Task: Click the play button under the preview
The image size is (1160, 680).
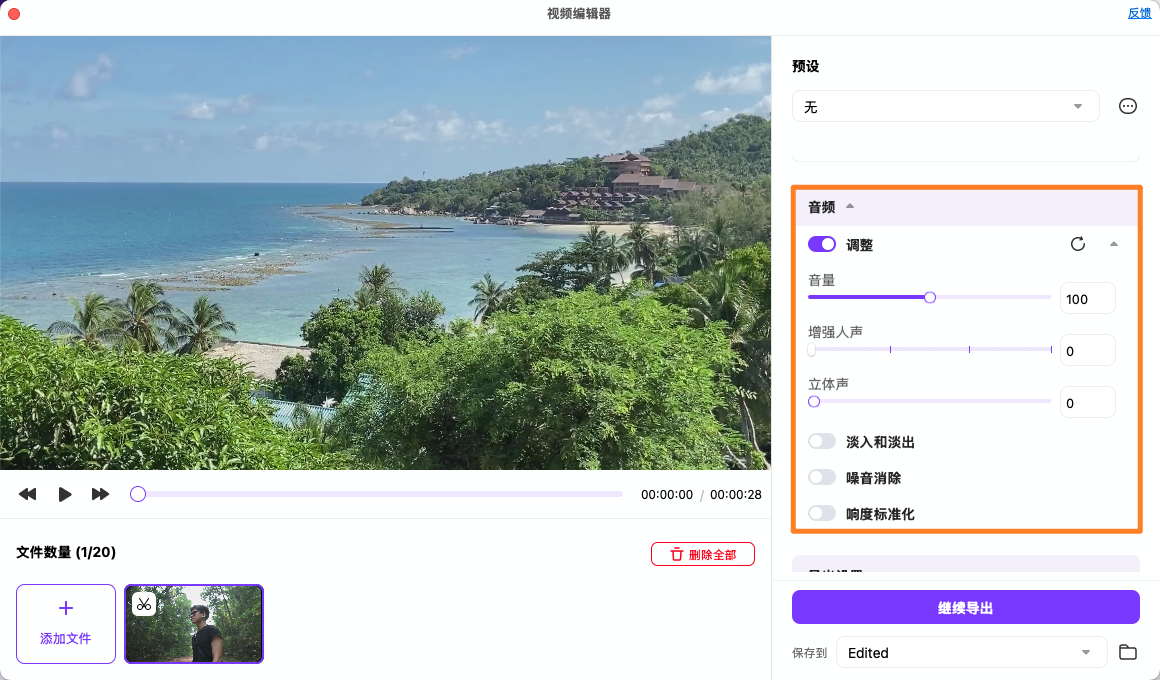Action: (x=65, y=493)
